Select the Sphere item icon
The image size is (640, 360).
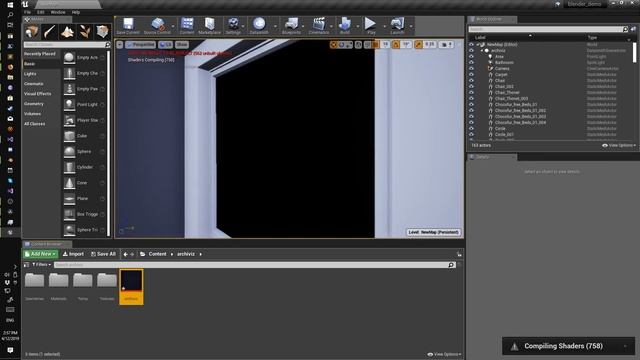tap(69, 151)
